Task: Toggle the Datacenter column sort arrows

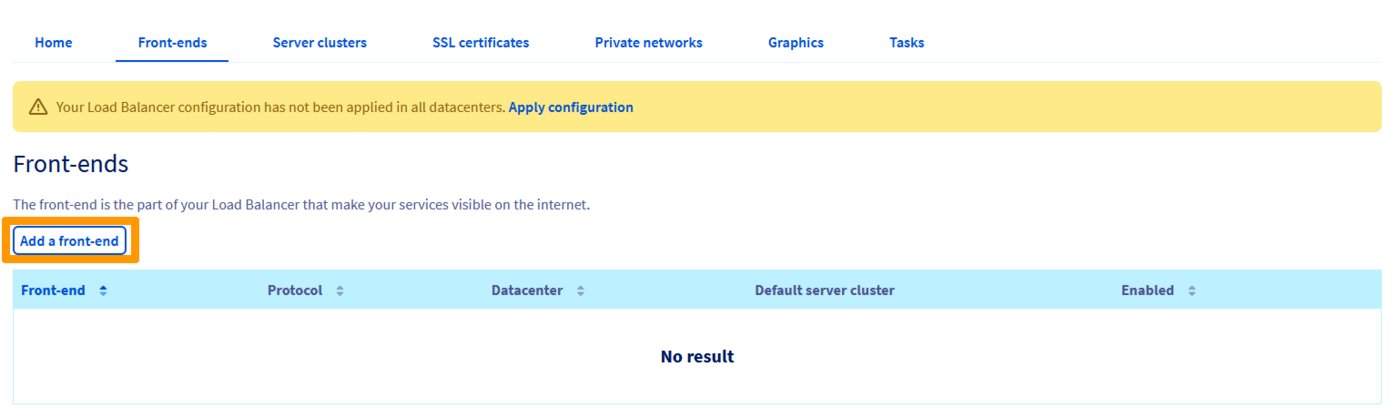Action: coord(580,291)
